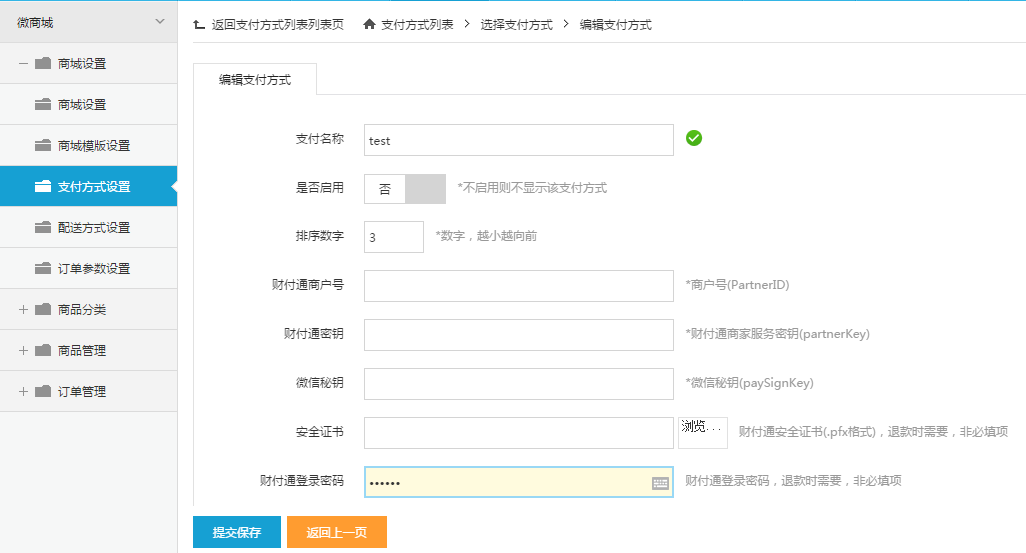The width and height of the screenshot is (1026, 553).
Task: Toggle the 是否启用 switch
Action: pos(404,188)
